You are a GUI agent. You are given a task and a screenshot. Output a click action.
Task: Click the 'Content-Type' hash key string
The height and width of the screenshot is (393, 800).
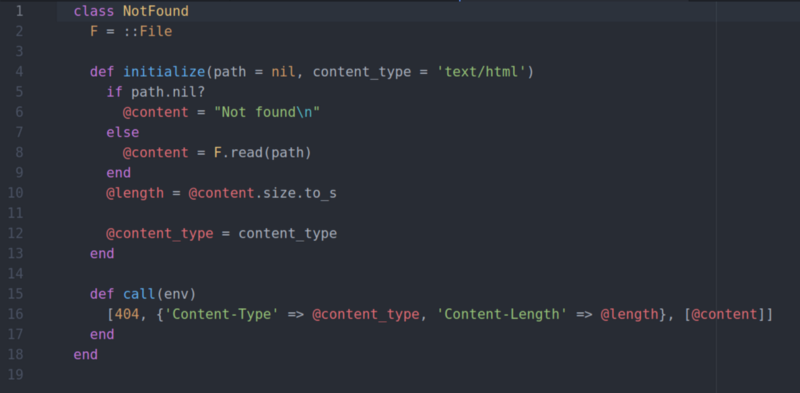[x=221, y=314]
